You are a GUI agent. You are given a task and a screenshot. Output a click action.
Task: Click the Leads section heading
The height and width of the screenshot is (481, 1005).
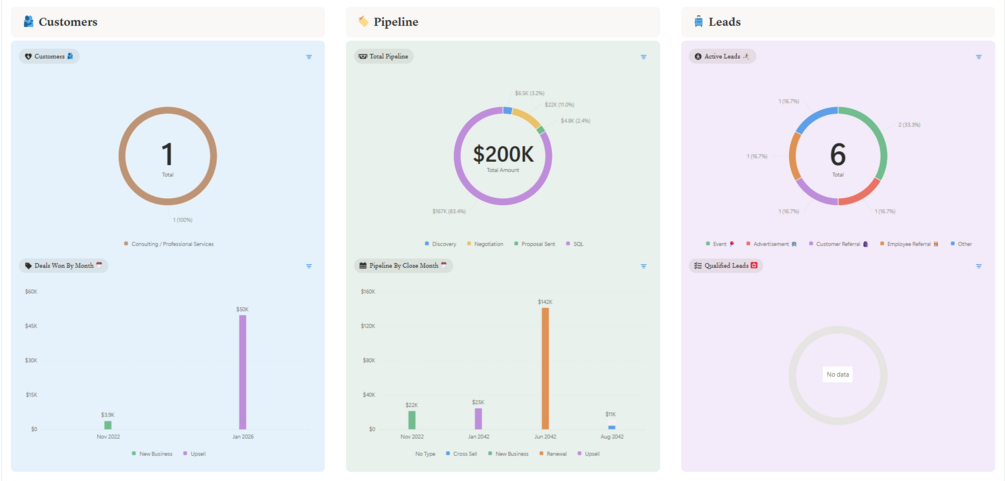point(725,22)
